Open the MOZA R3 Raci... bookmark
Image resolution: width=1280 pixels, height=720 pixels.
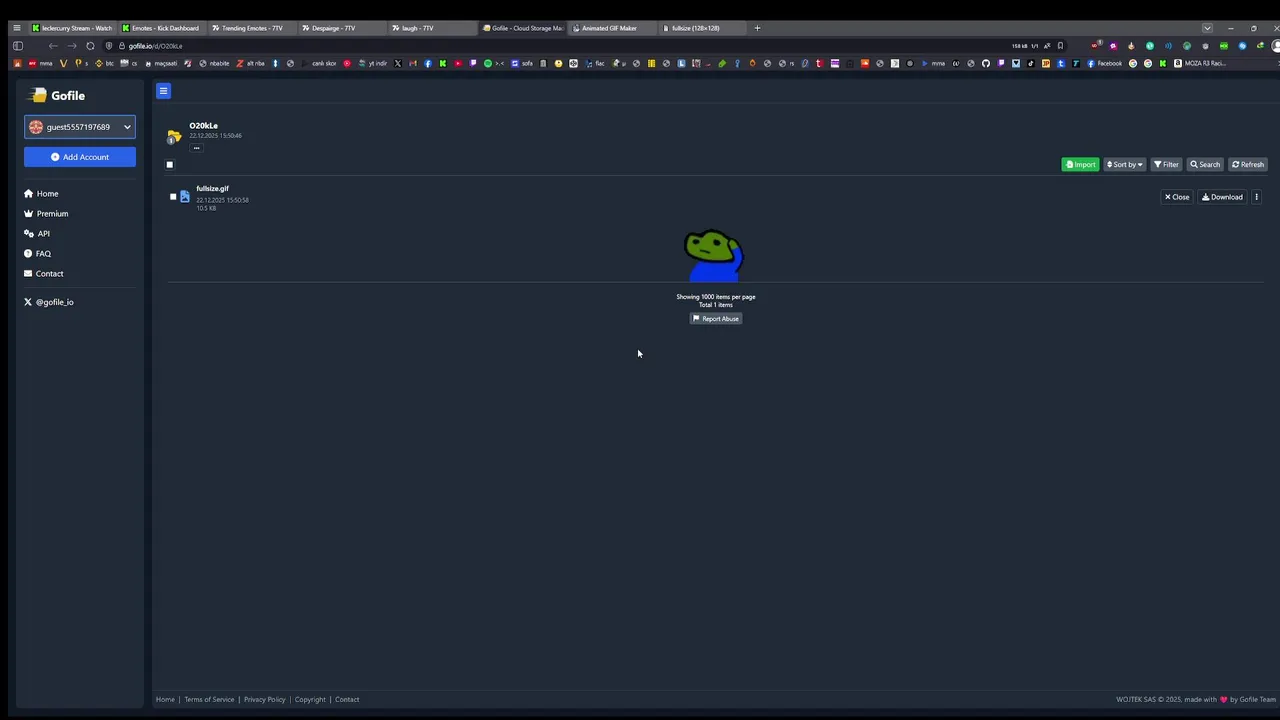point(1199,63)
